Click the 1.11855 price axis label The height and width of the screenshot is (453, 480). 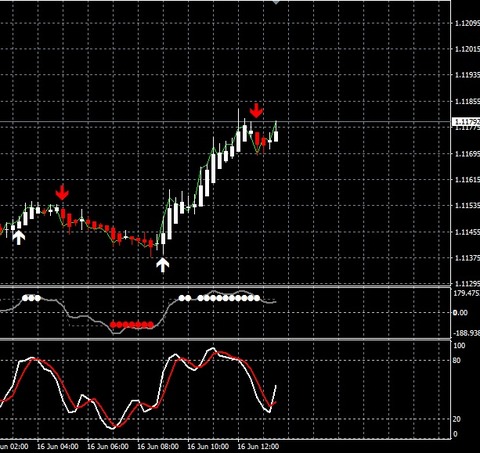467,101
